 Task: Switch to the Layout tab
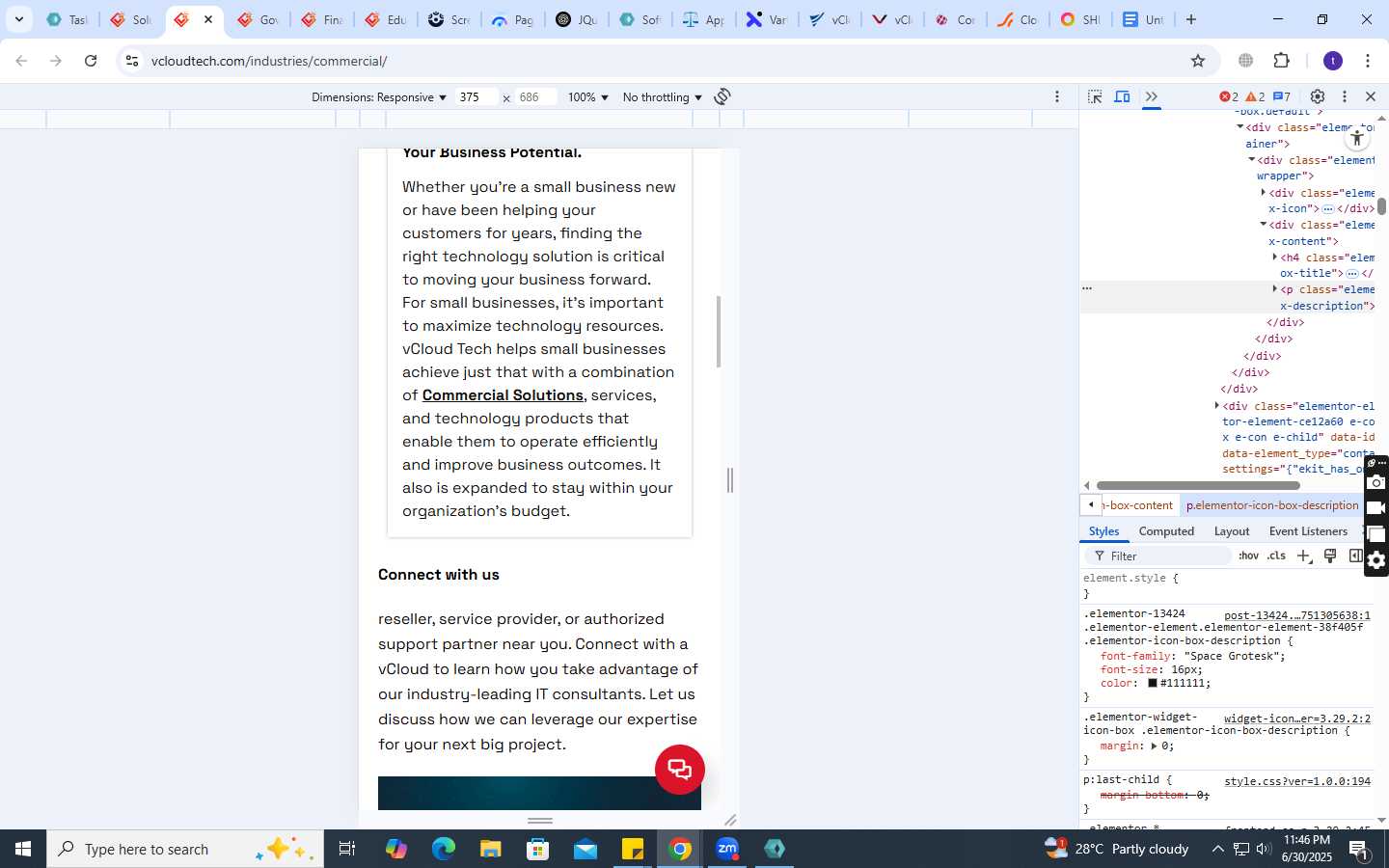tap(1232, 531)
